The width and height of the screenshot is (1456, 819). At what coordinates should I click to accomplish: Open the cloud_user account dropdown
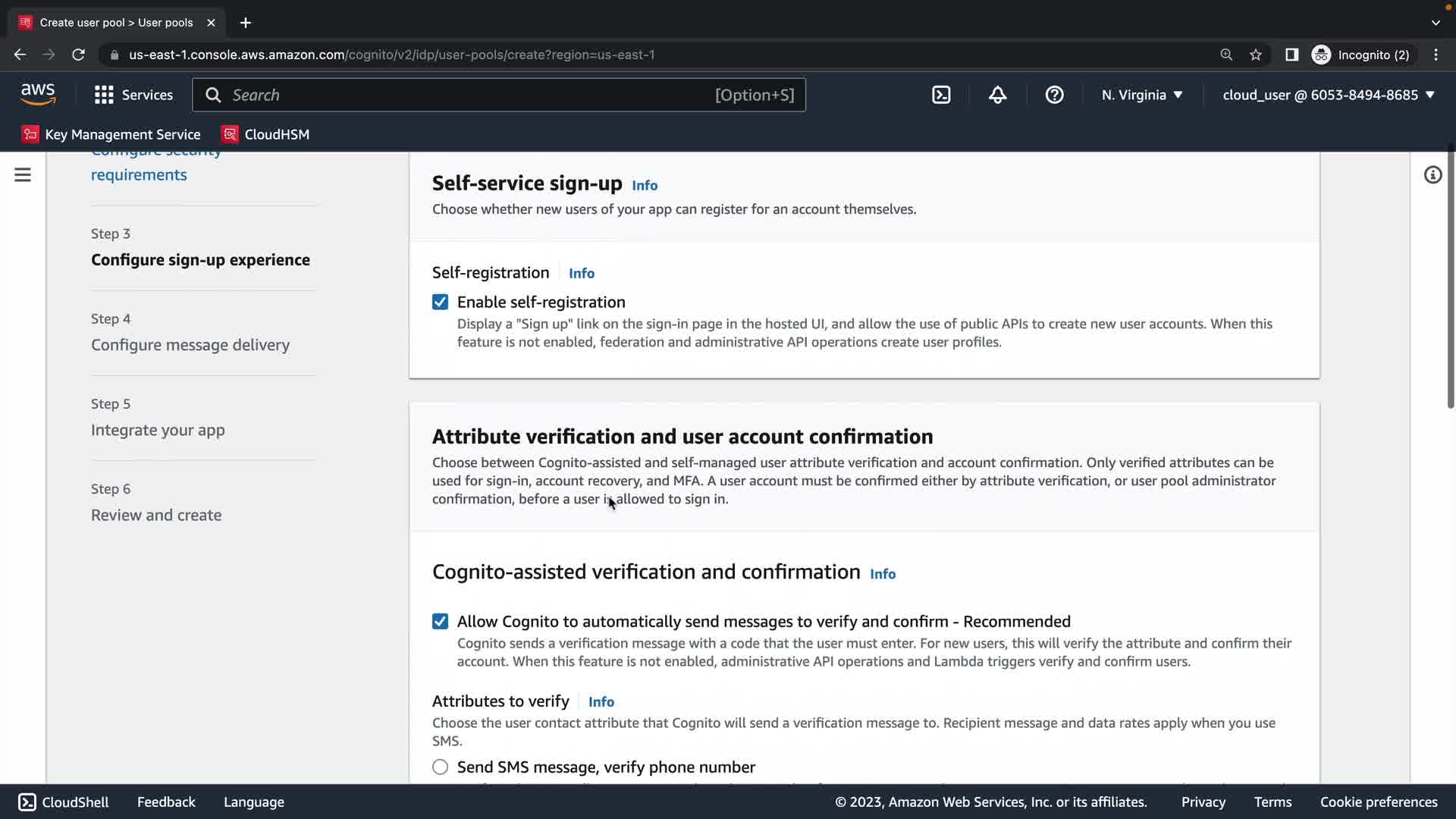(1329, 95)
